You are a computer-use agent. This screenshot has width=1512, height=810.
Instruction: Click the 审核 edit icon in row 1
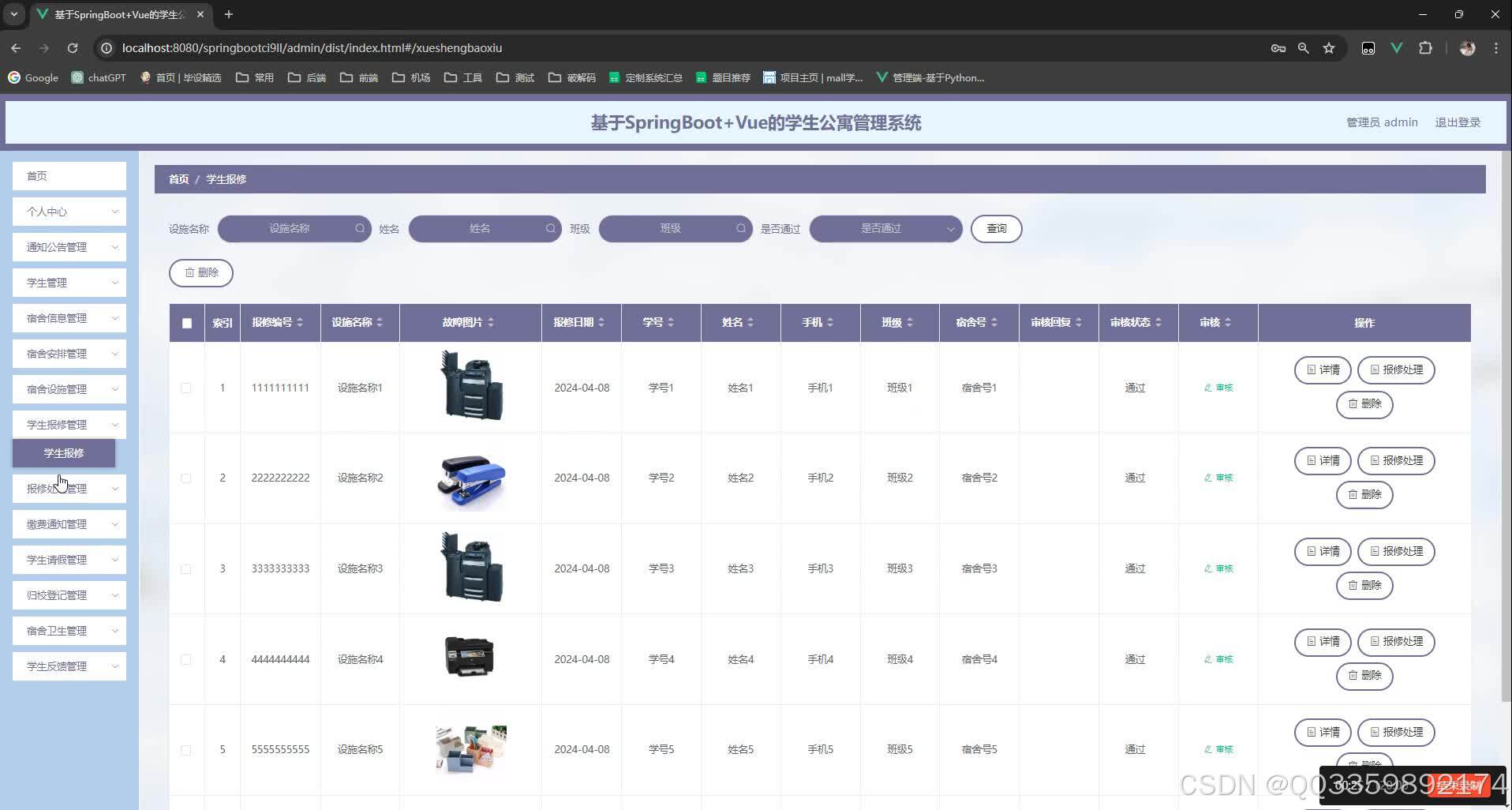pos(1218,388)
